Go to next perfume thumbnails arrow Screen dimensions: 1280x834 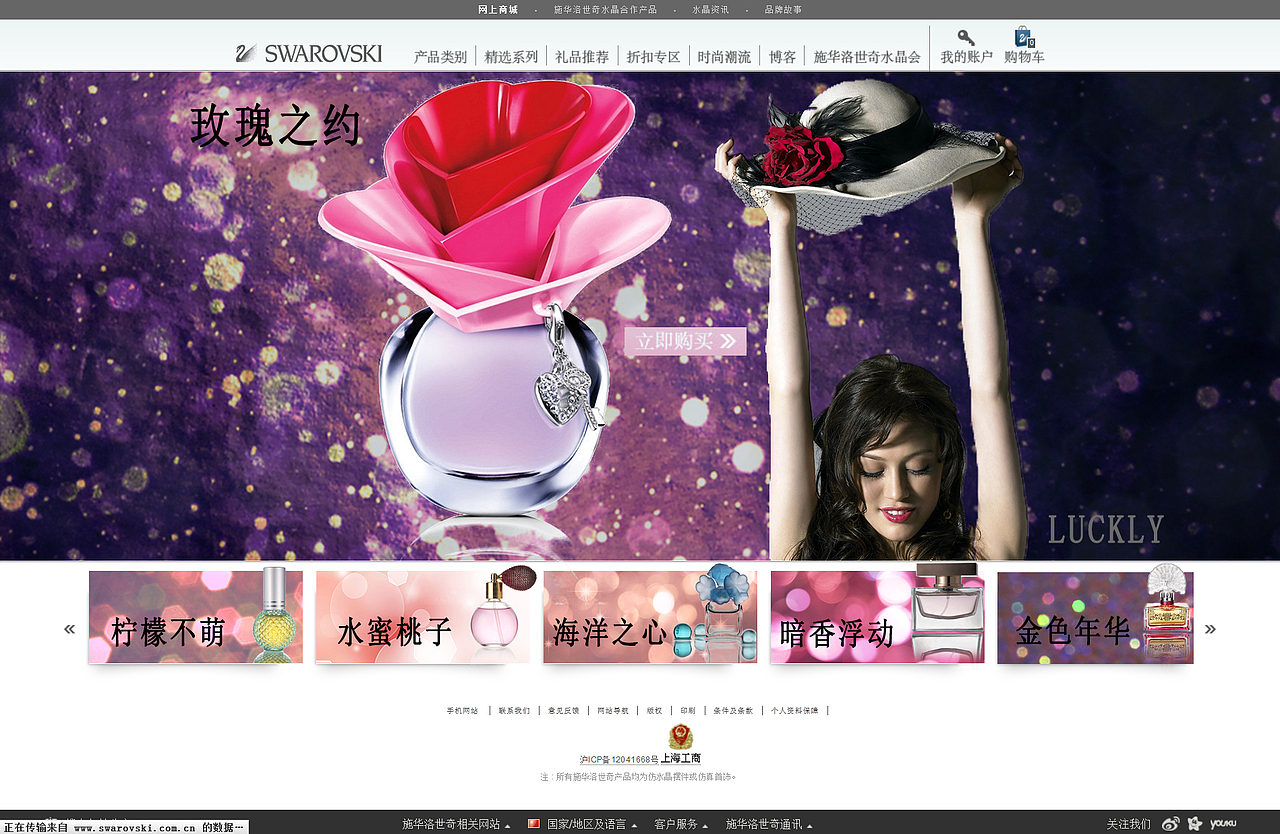[x=1210, y=629]
